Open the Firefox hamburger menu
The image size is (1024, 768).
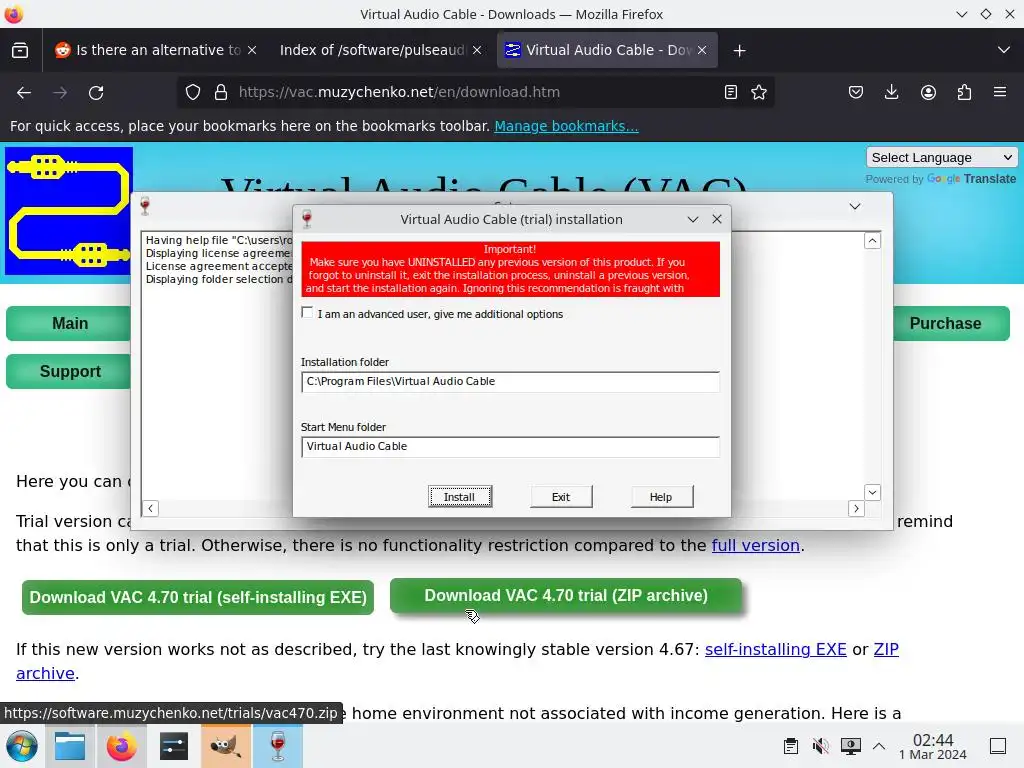(x=1000, y=92)
